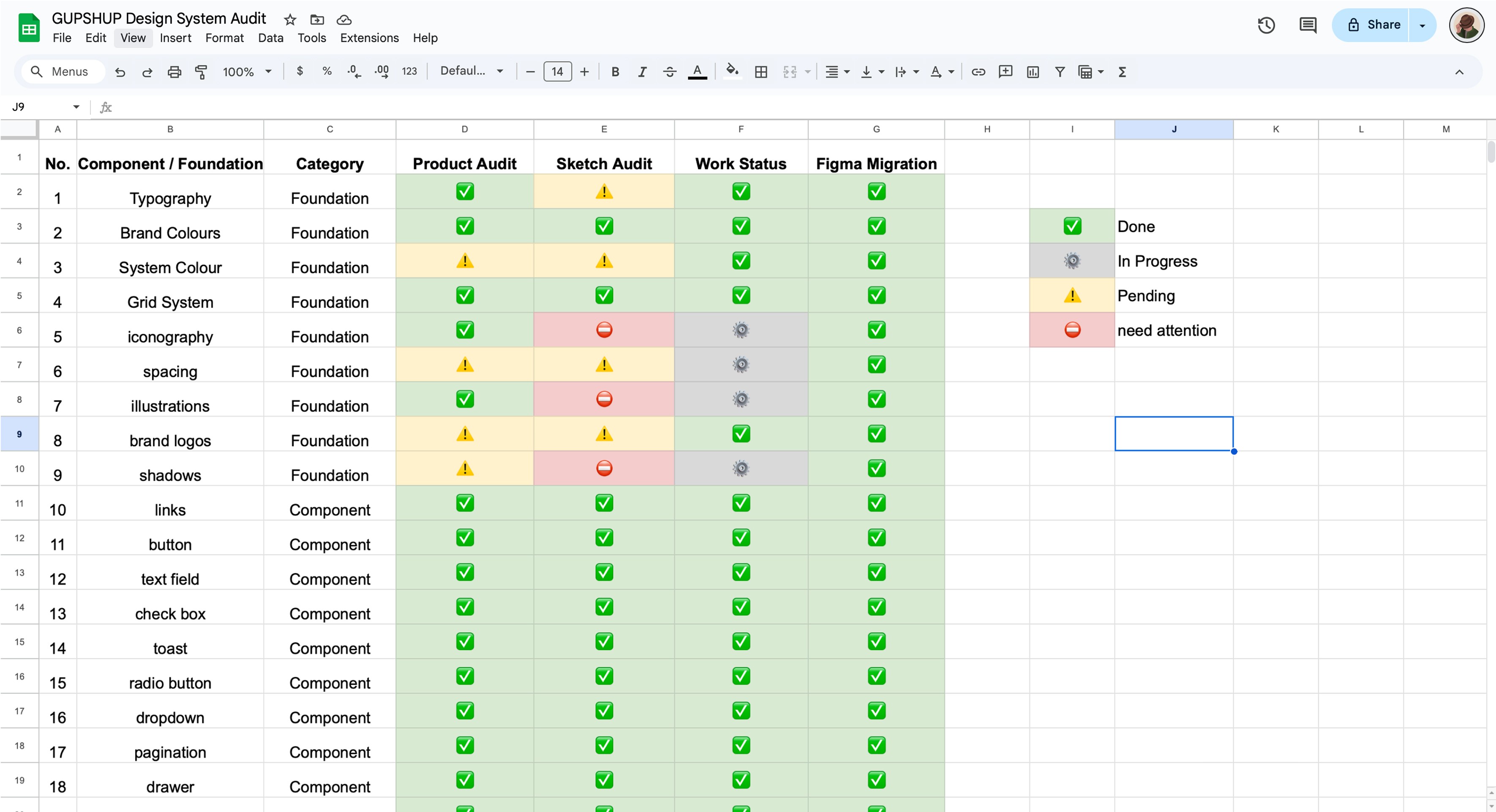The width and height of the screenshot is (1496, 812).
Task: Select the Product Audit header cell
Action: [465, 158]
